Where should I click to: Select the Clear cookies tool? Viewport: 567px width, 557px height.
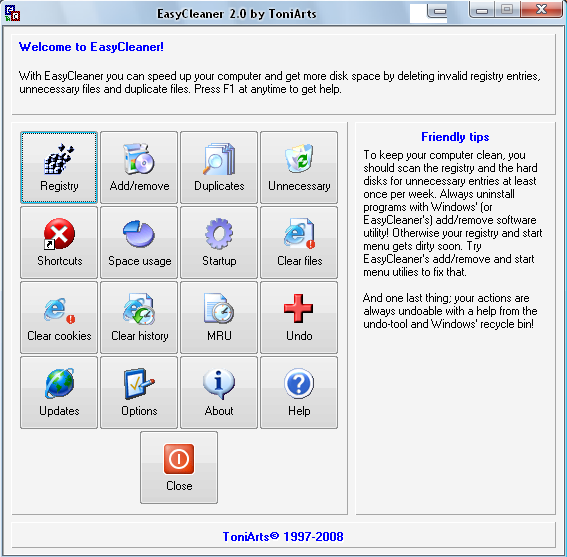[59, 317]
